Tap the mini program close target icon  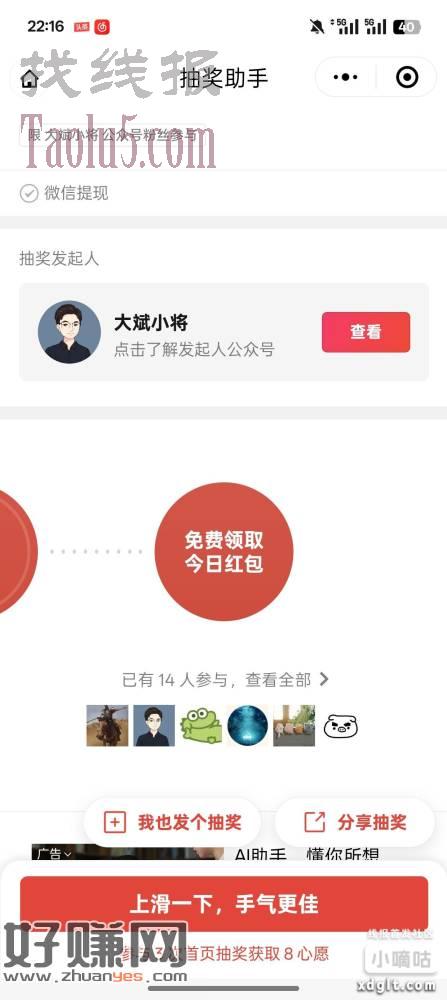click(407, 78)
